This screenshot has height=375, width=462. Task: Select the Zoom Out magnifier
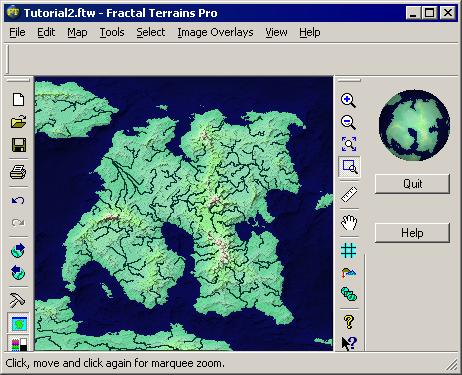349,122
